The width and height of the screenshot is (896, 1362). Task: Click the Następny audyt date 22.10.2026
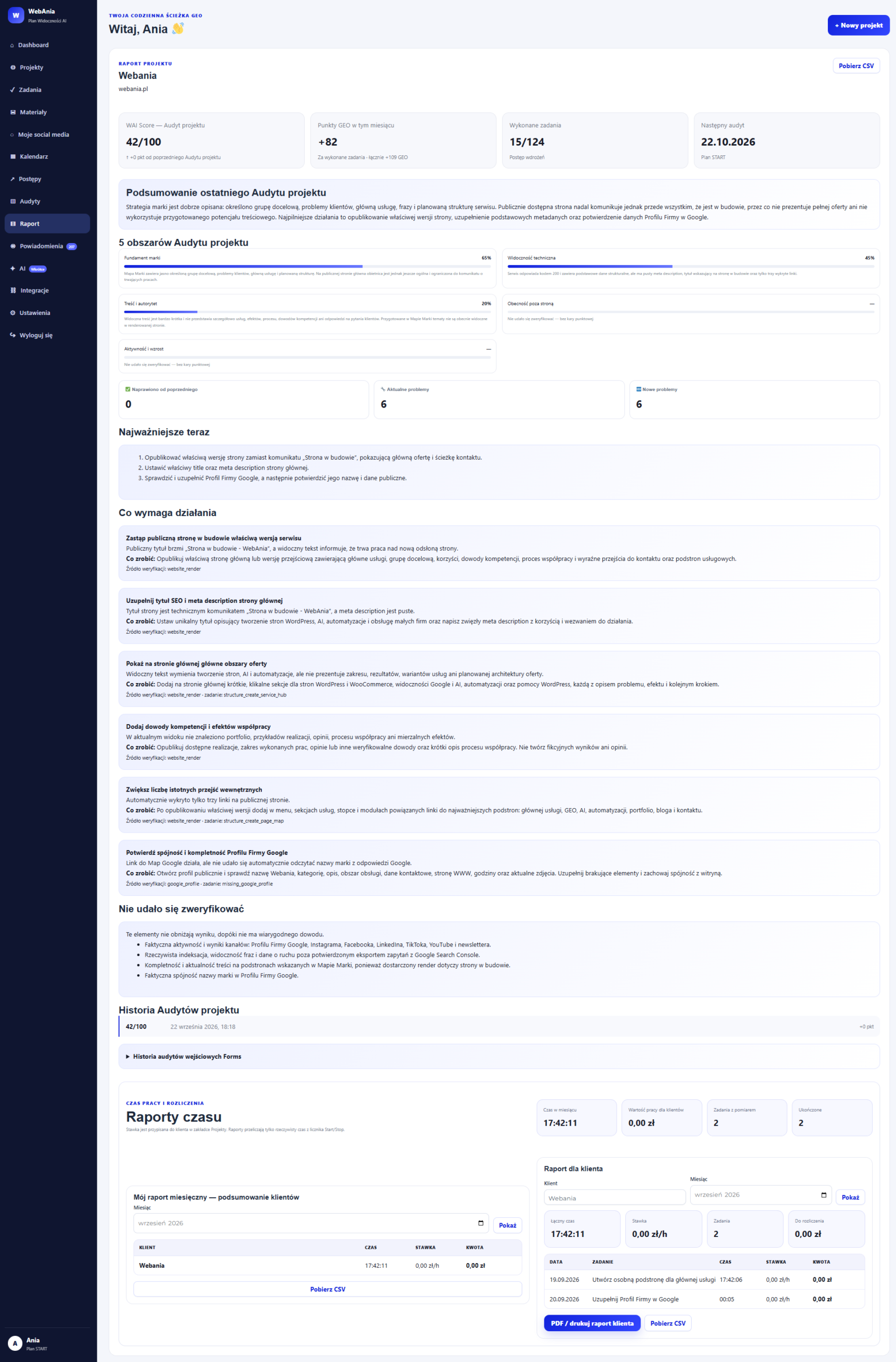click(728, 142)
